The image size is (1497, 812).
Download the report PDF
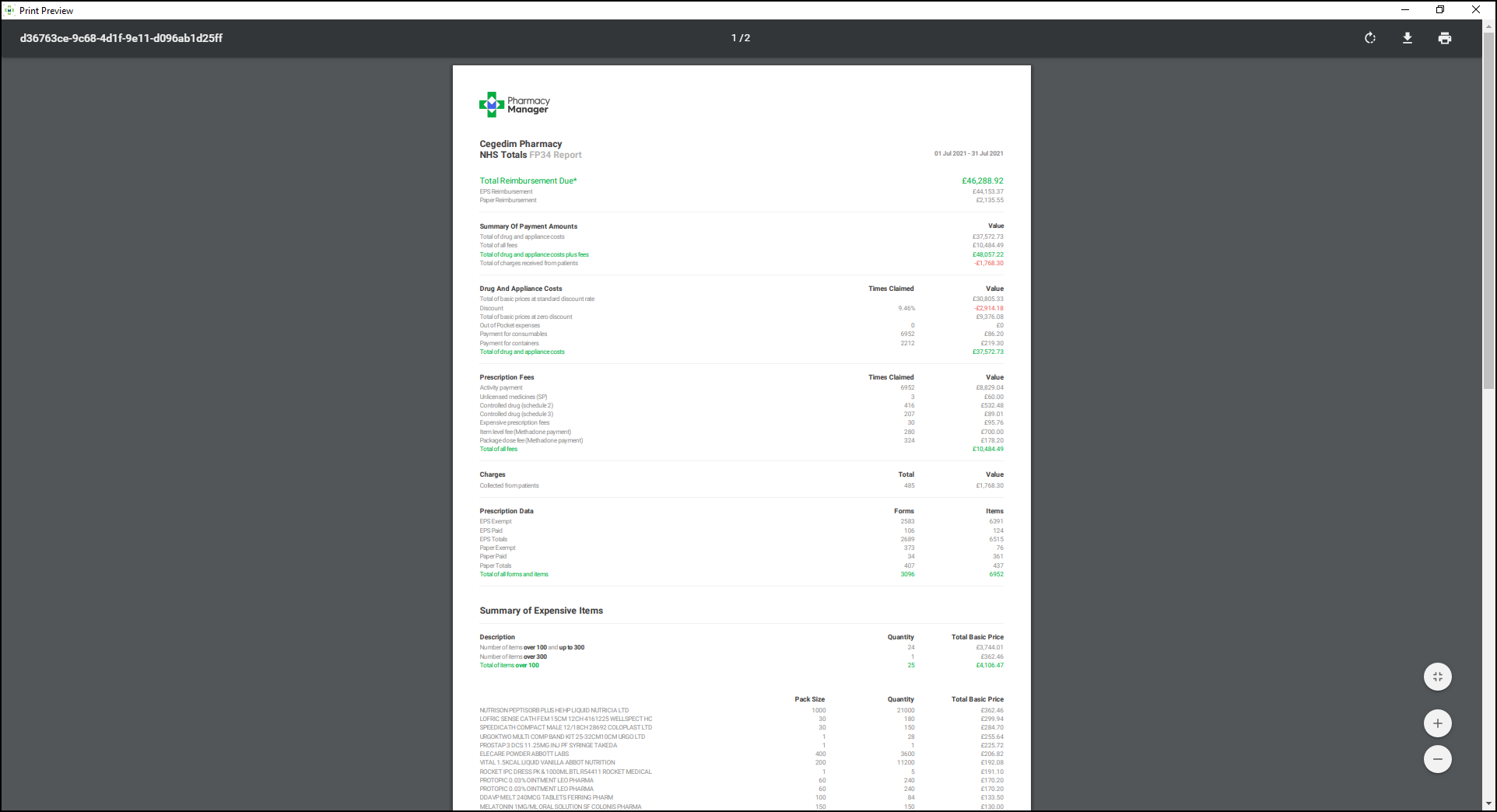point(1408,38)
